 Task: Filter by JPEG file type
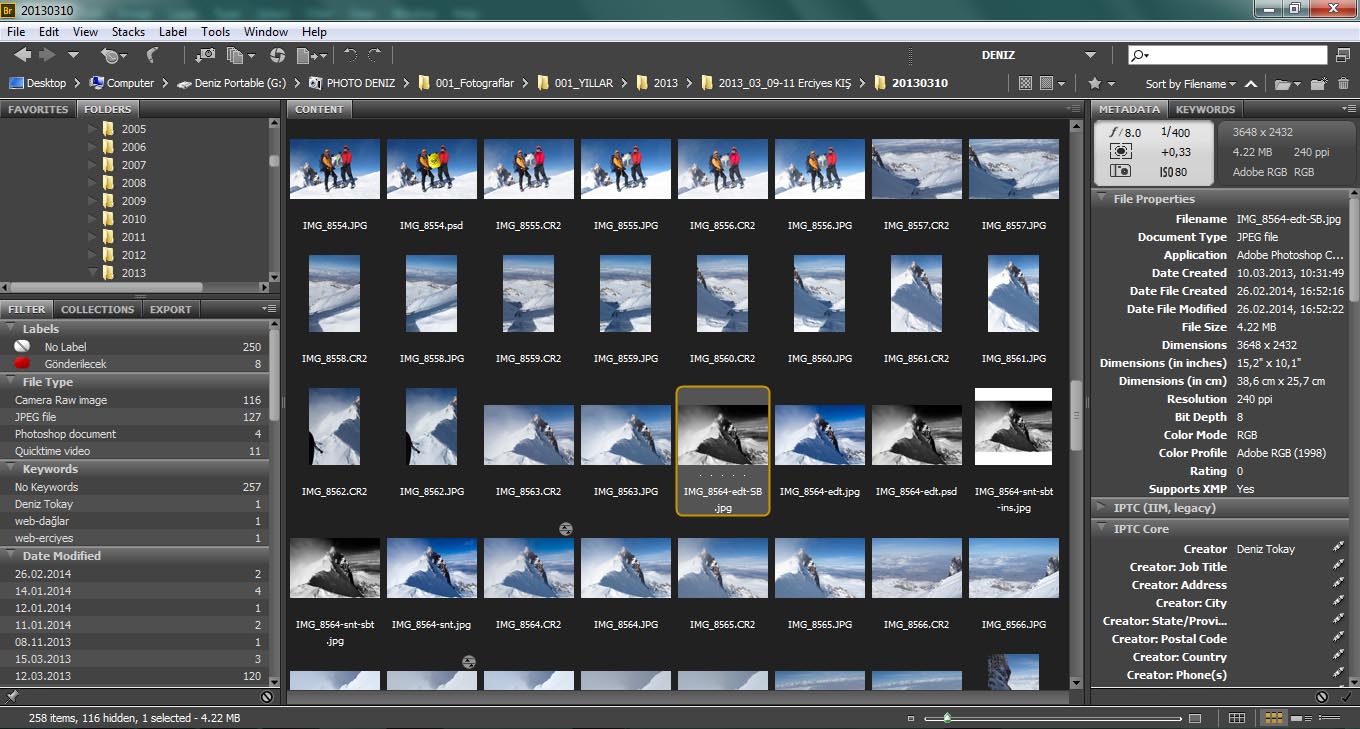[x=36, y=417]
